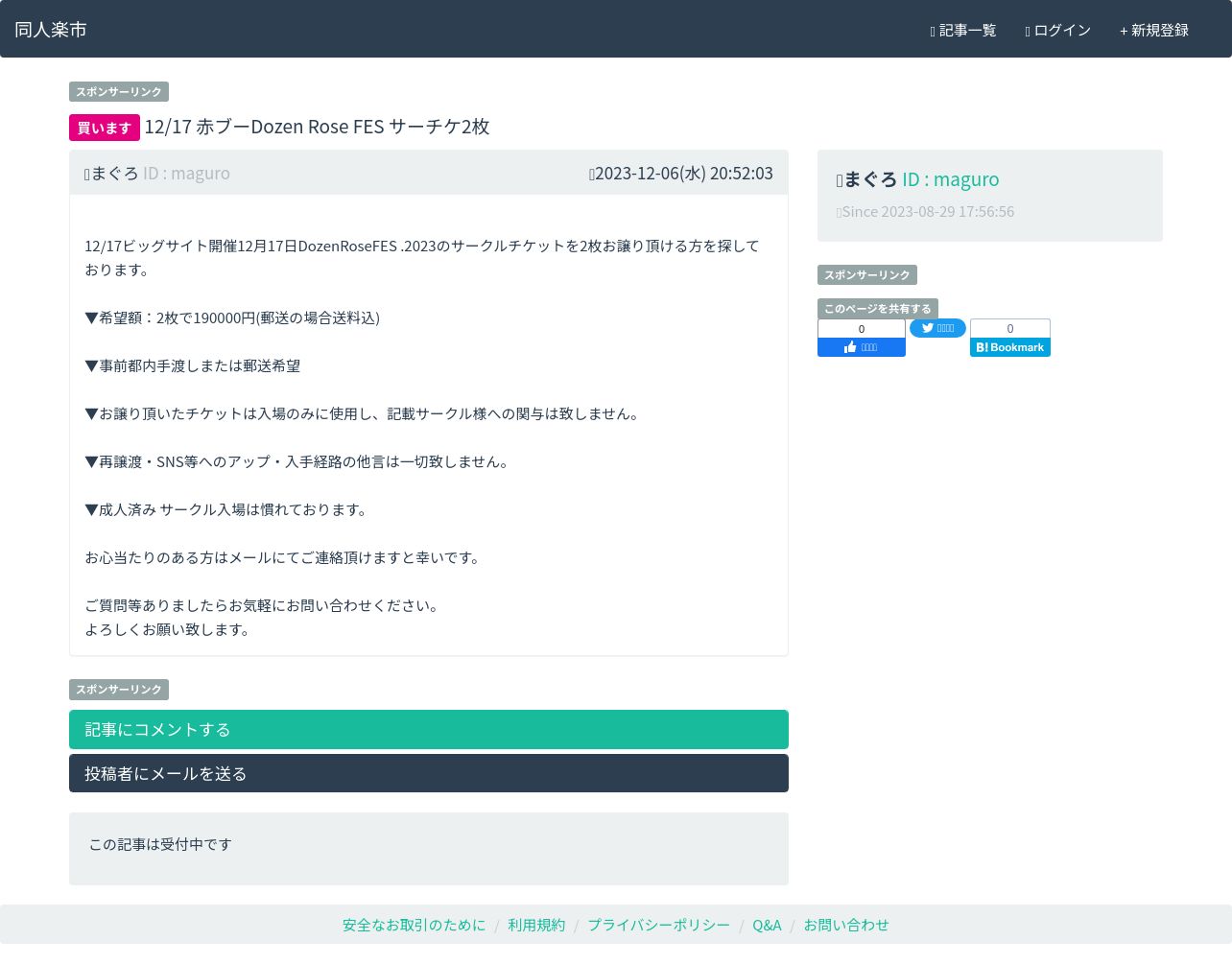This screenshot has width=1232, height=964.
Task: Click the スポンサーリンク label above the title
Action: point(119,92)
